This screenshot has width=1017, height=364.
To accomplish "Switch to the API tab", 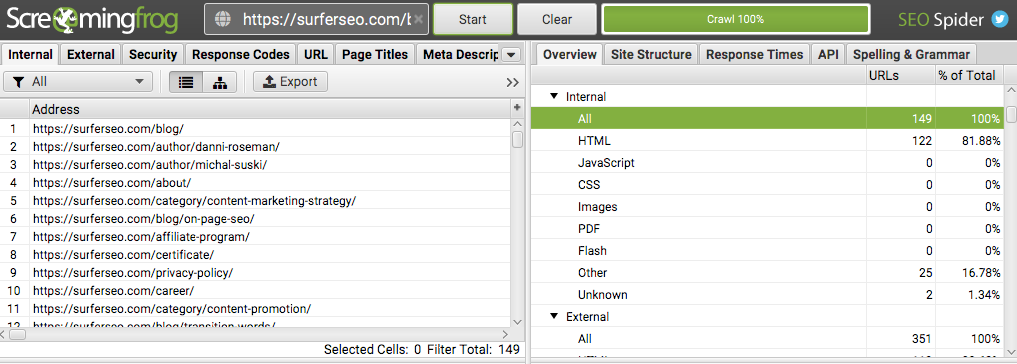I will pos(828,55).
